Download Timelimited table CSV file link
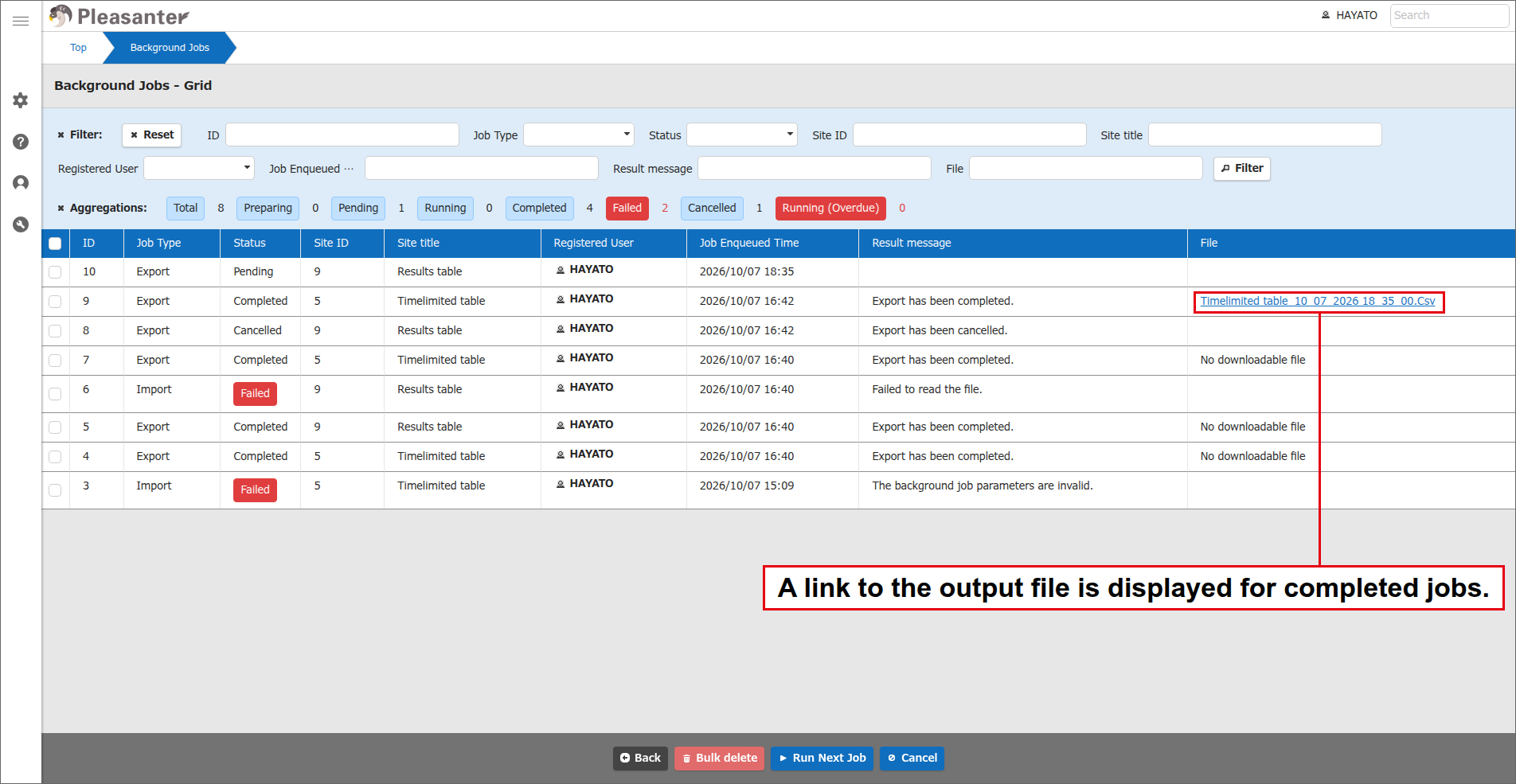The width and height of the screenshot is (1516, 784). point(1318,301)
